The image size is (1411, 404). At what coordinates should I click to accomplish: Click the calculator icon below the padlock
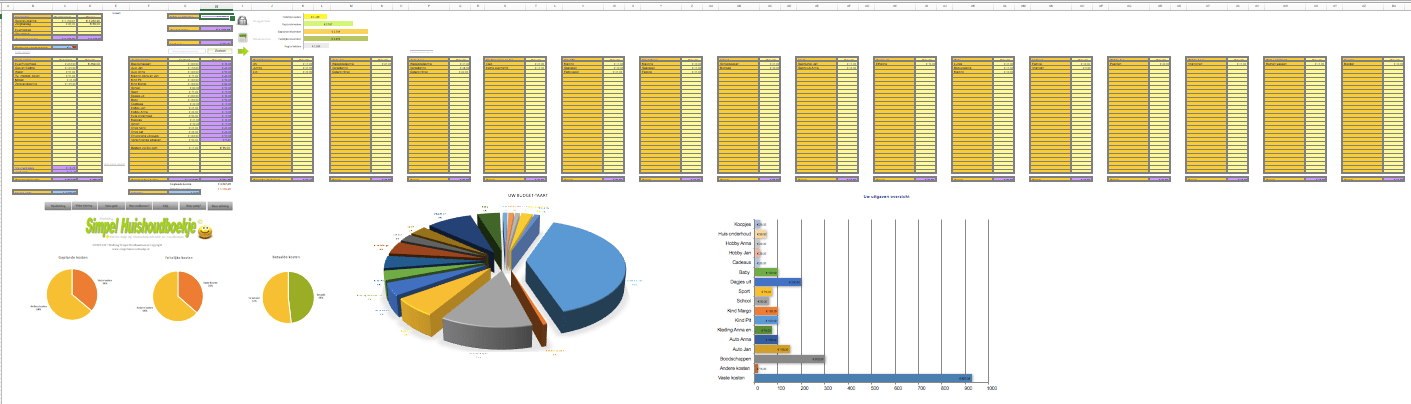point(242,37)
